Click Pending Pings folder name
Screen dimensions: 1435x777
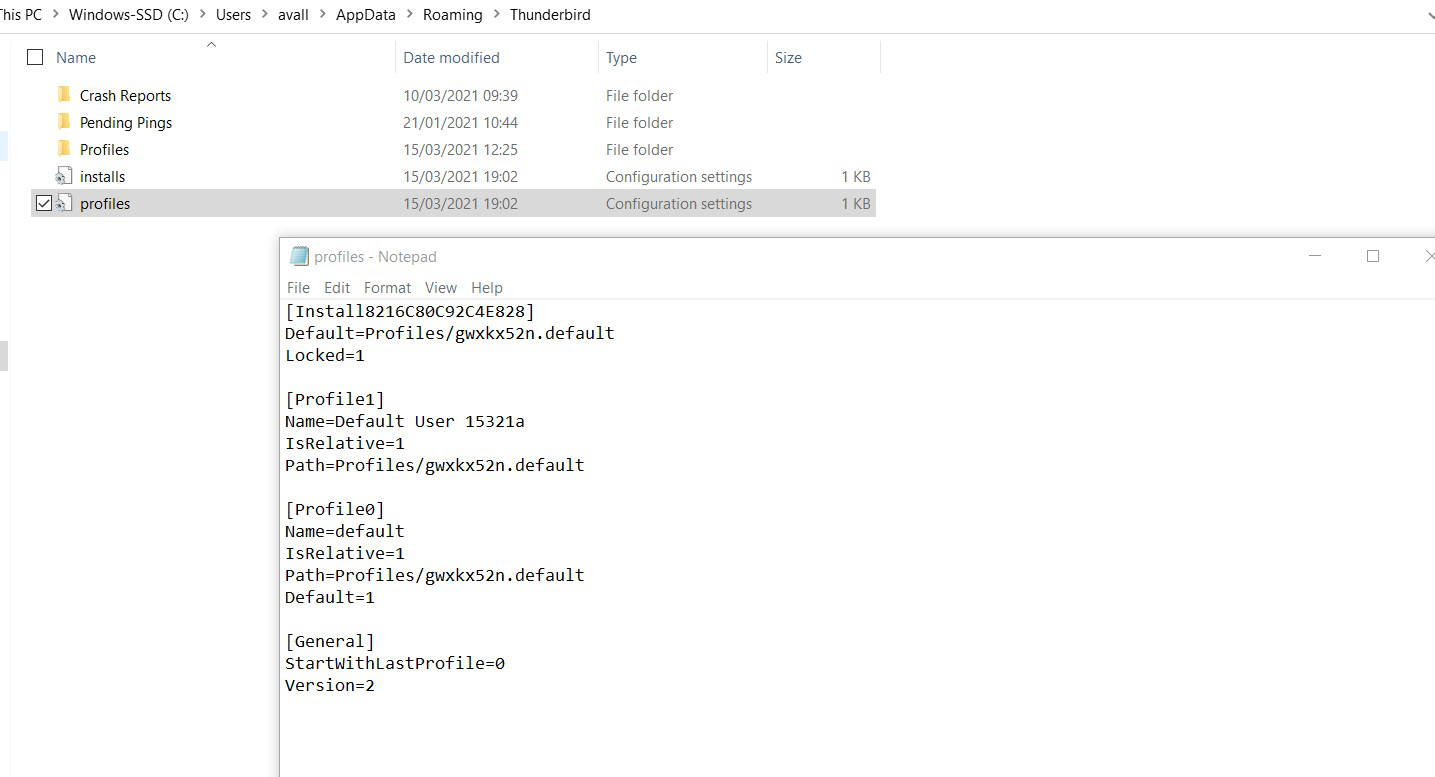(x=126, y=122)
